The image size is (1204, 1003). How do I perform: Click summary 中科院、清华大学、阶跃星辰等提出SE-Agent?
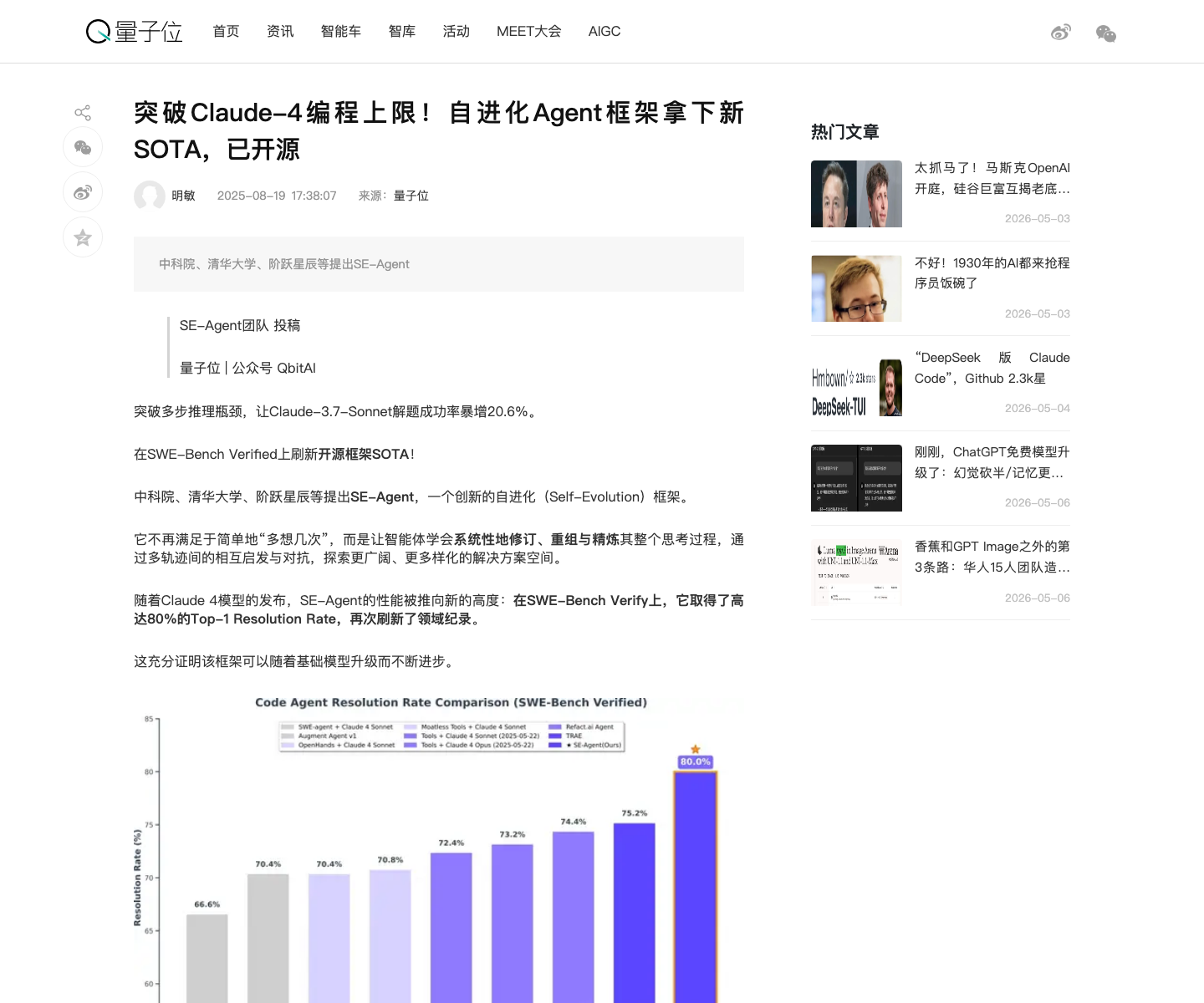pyautogui.click(x=284, y=264)
